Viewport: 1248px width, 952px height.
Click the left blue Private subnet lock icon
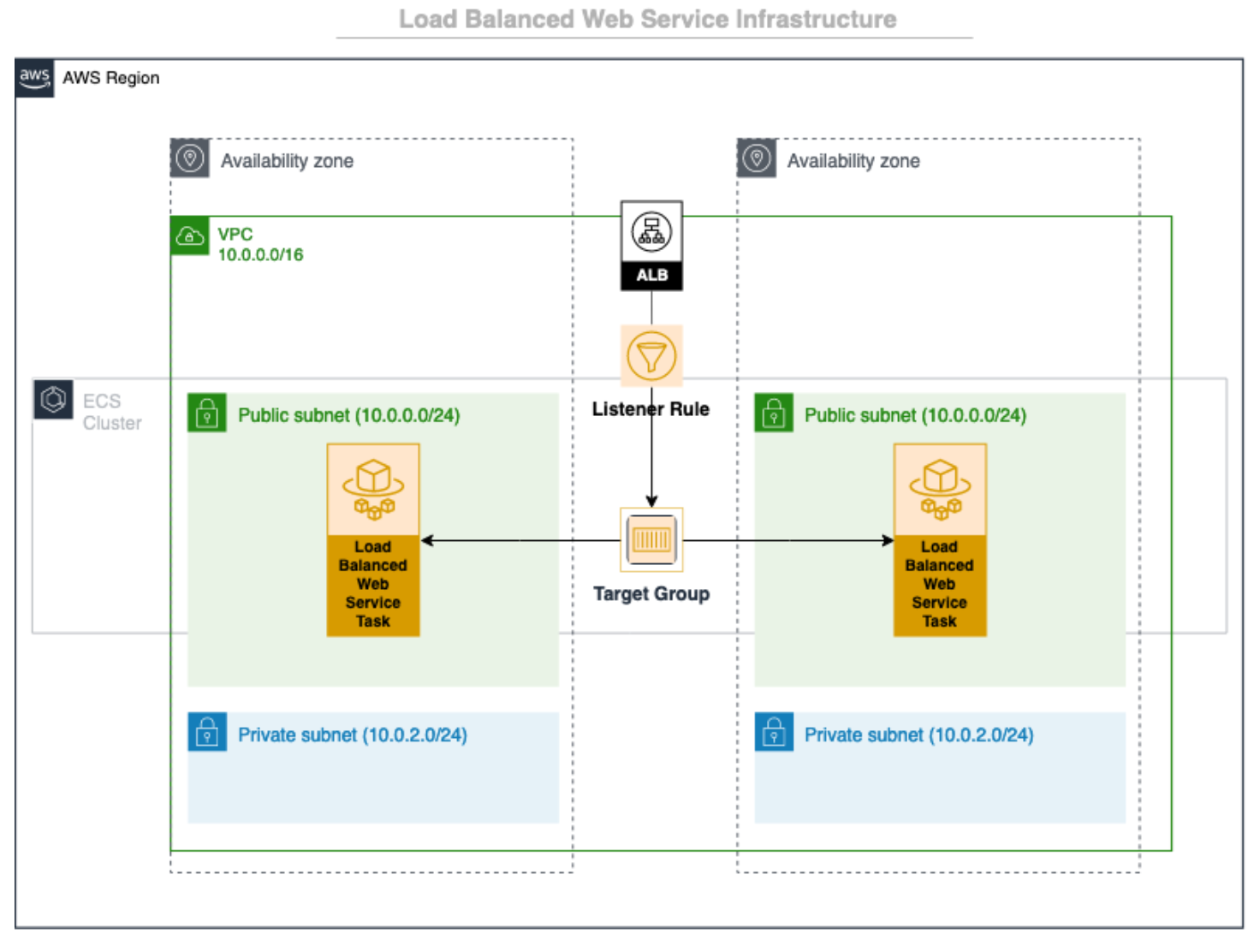(x=206, y=734)
